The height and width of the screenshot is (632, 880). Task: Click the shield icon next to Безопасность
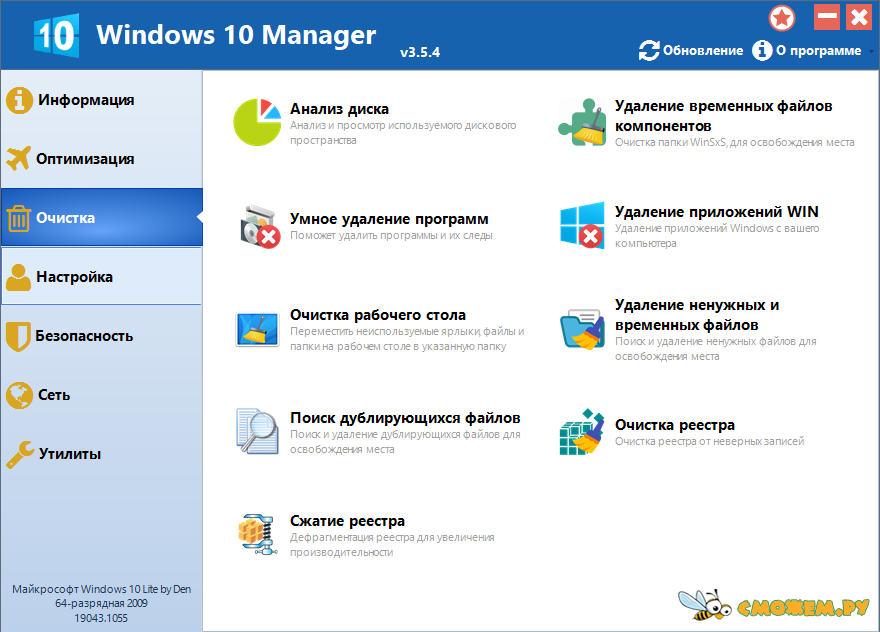coord(18,336)
